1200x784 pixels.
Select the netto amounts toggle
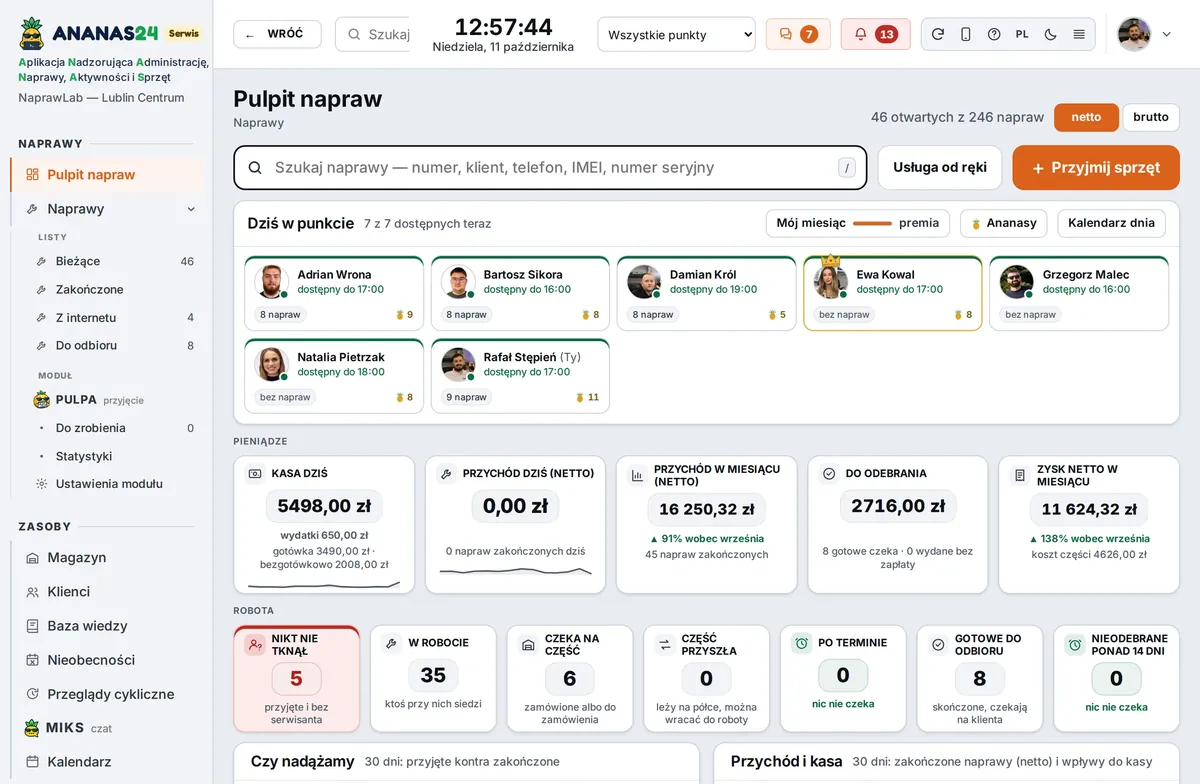(x=1086, y=117)
